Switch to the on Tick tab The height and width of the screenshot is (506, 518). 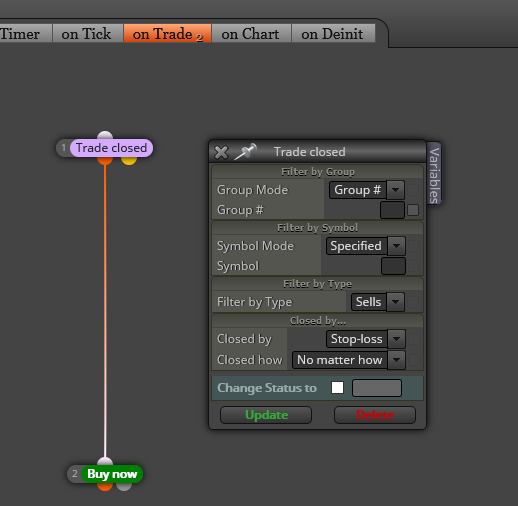click(x=88, y=34)
